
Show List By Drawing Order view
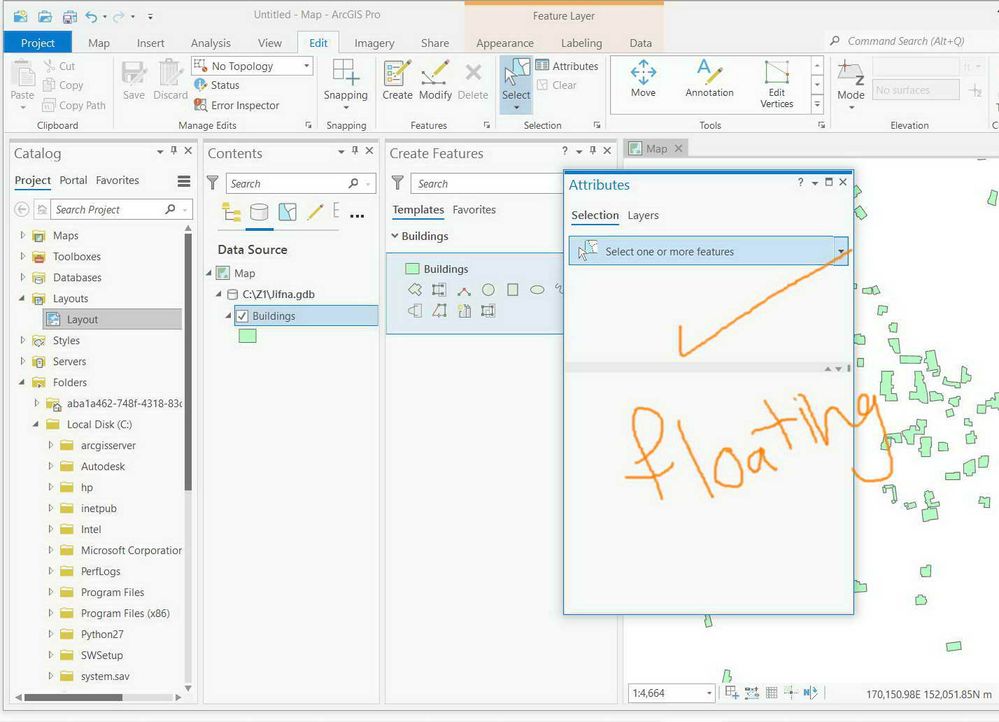tap(231, 212)
